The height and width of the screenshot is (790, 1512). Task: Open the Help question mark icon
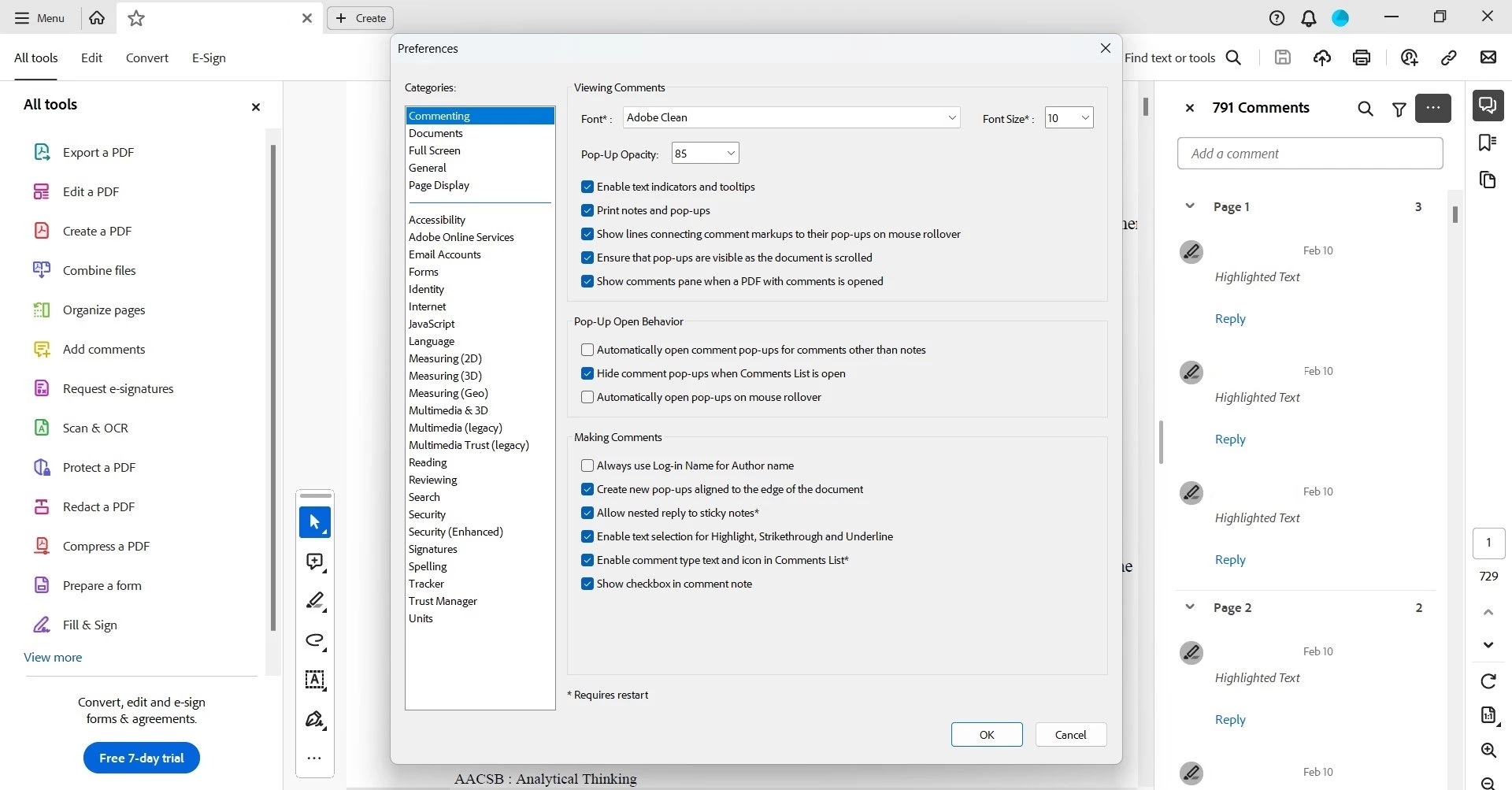(x=1277, y=18)
